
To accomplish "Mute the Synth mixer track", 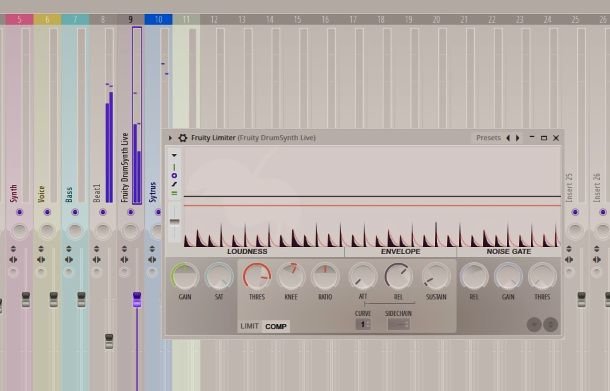I will point(19,212).
